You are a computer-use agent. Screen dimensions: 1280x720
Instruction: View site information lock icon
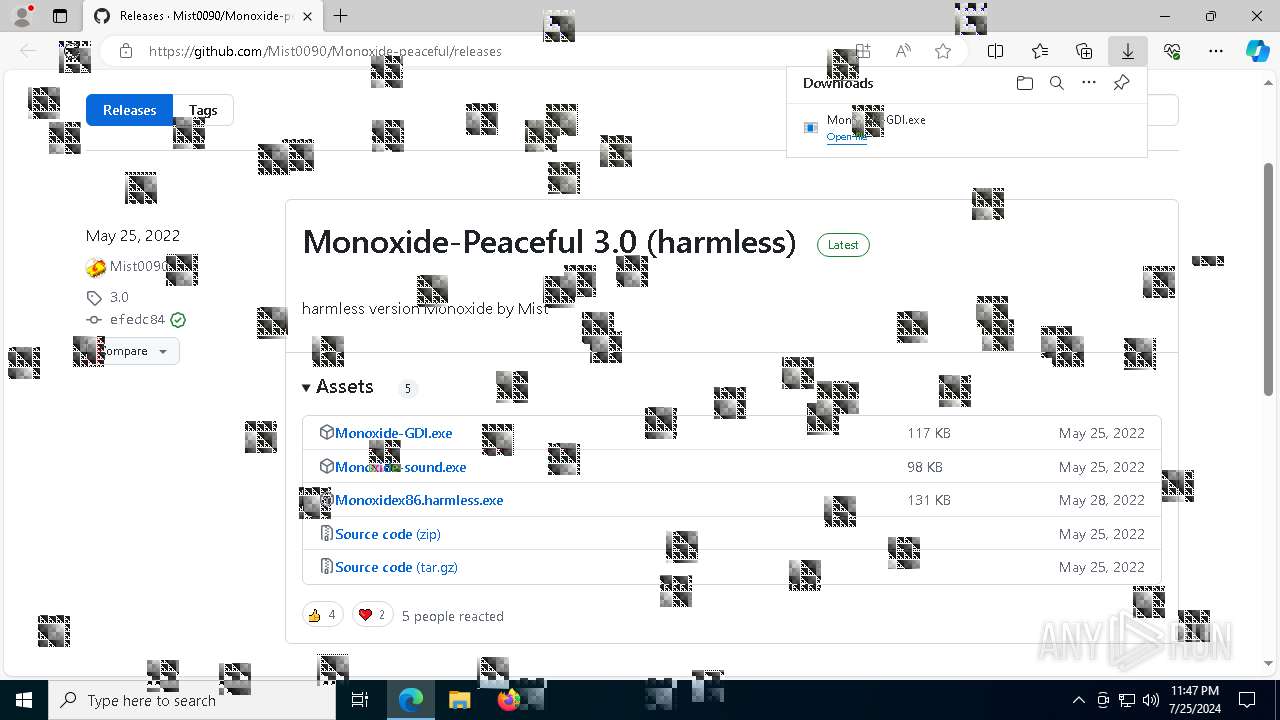(125, 51)
